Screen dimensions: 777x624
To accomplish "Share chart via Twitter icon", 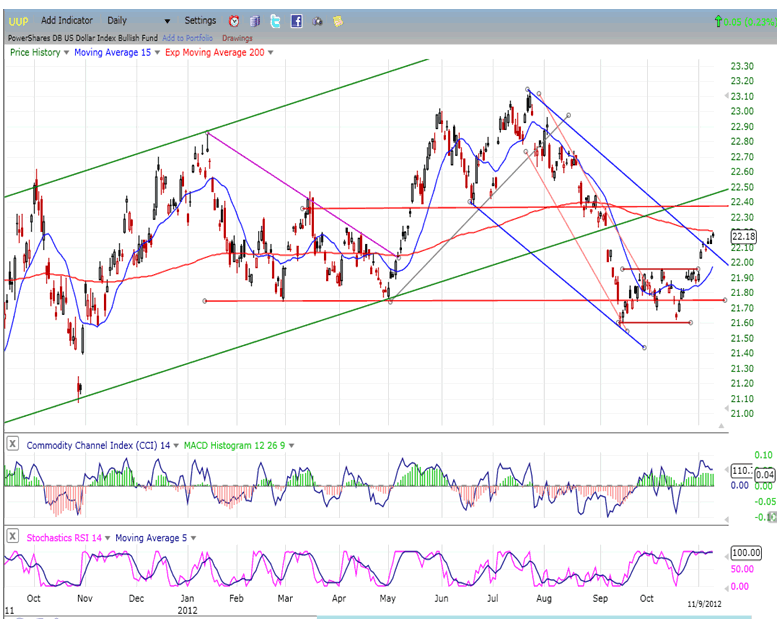I will (x=275, y=20).
